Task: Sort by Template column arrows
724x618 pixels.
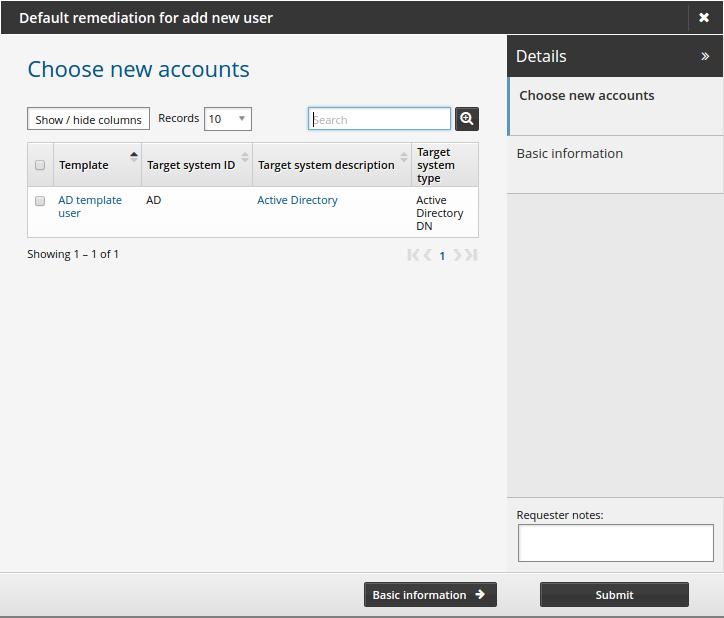Action: click(x=134, y=158)
